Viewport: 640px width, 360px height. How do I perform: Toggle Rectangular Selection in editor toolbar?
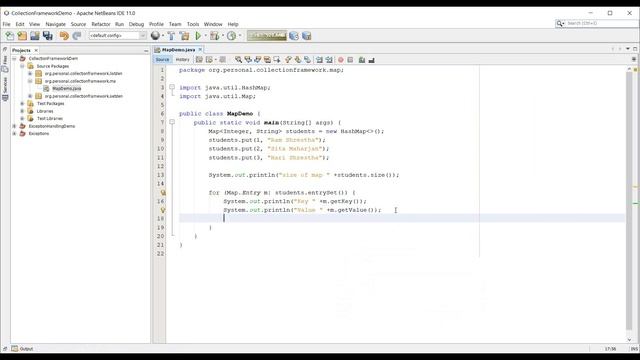[x=277, y=60]
